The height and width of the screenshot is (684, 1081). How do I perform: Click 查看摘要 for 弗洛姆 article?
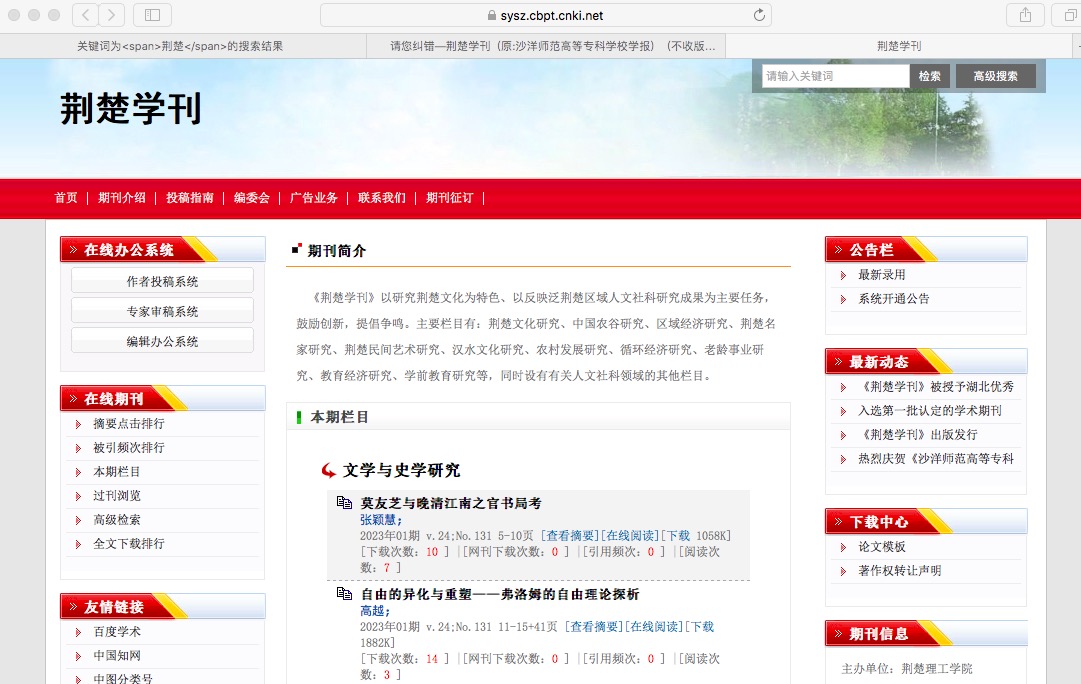[x=594, y=627]
